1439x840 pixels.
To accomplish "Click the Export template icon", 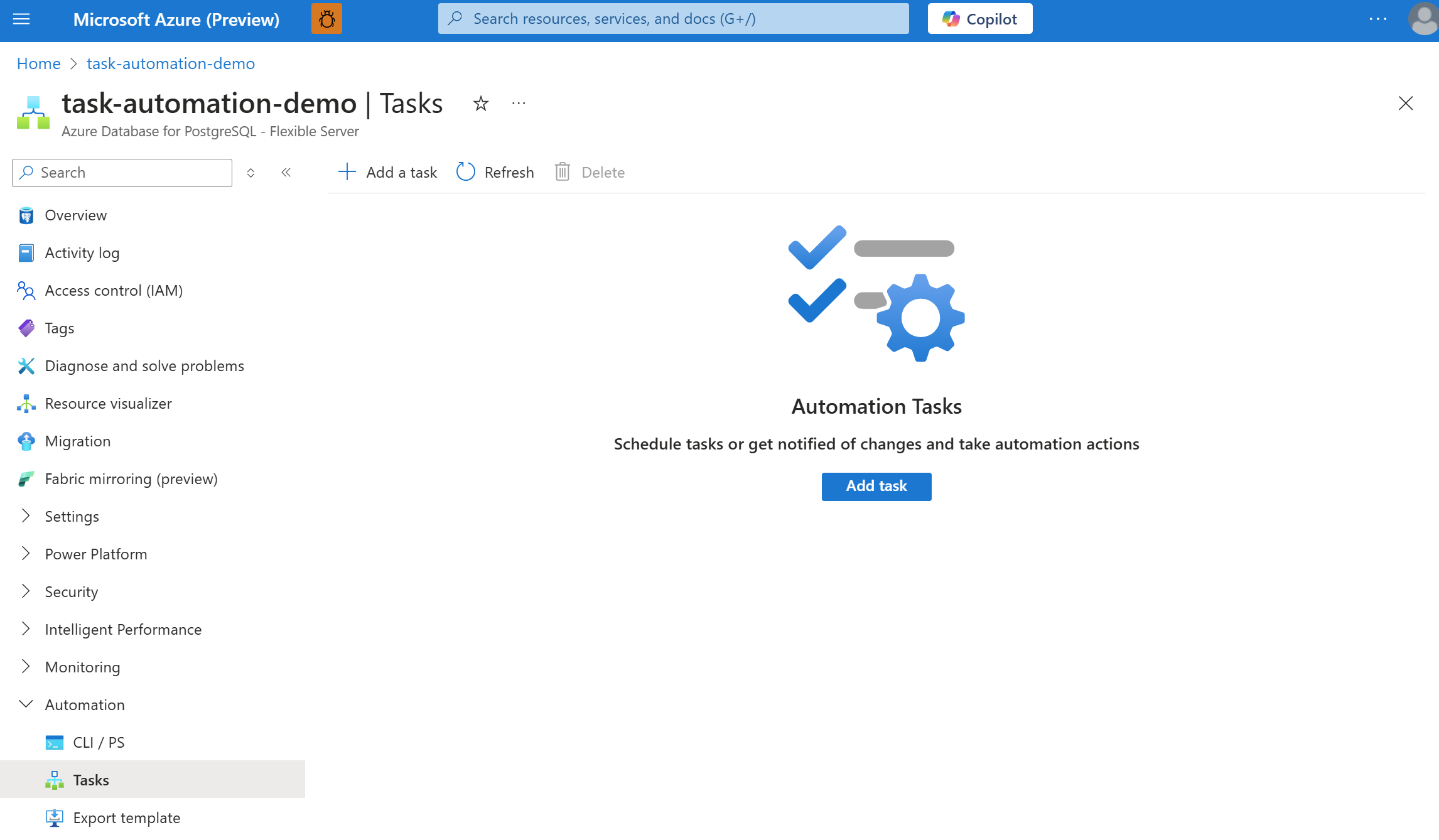I will [x=55, y=817].
